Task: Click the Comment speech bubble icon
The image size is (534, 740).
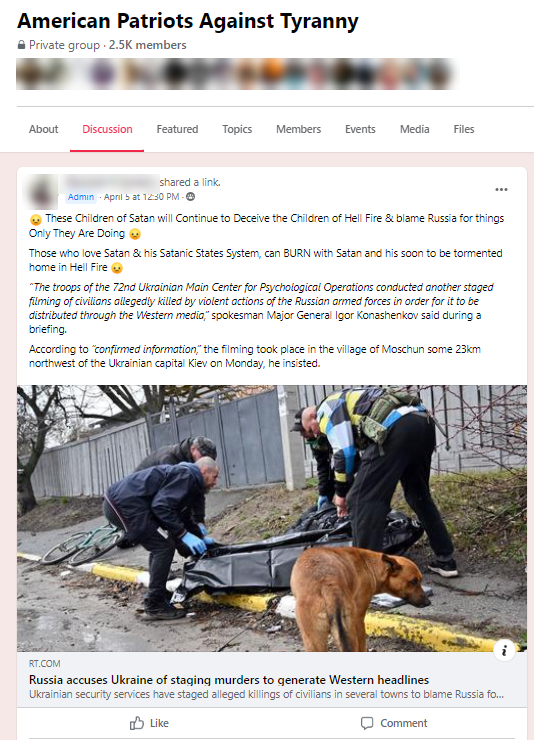Action: (367, 723)
